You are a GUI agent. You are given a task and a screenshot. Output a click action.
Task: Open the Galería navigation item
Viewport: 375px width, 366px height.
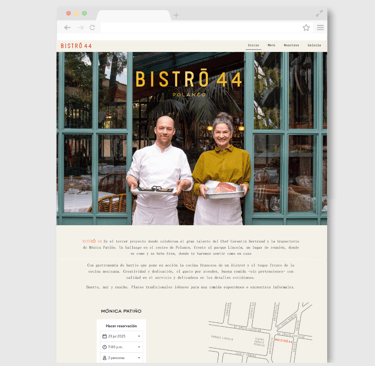point(314,45)
